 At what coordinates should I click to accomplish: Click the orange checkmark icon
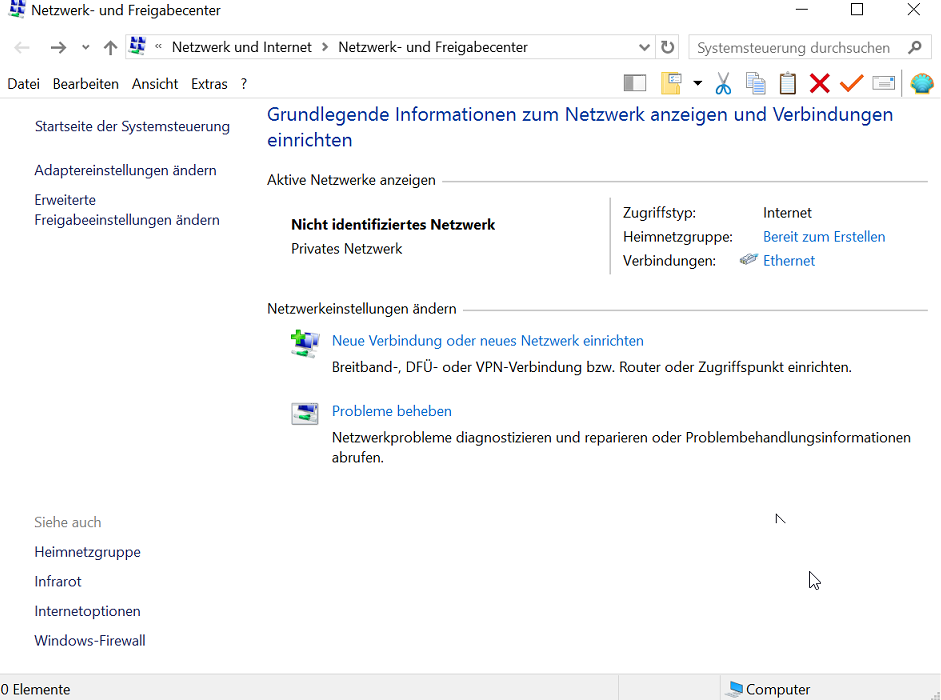tap(851, 83)
